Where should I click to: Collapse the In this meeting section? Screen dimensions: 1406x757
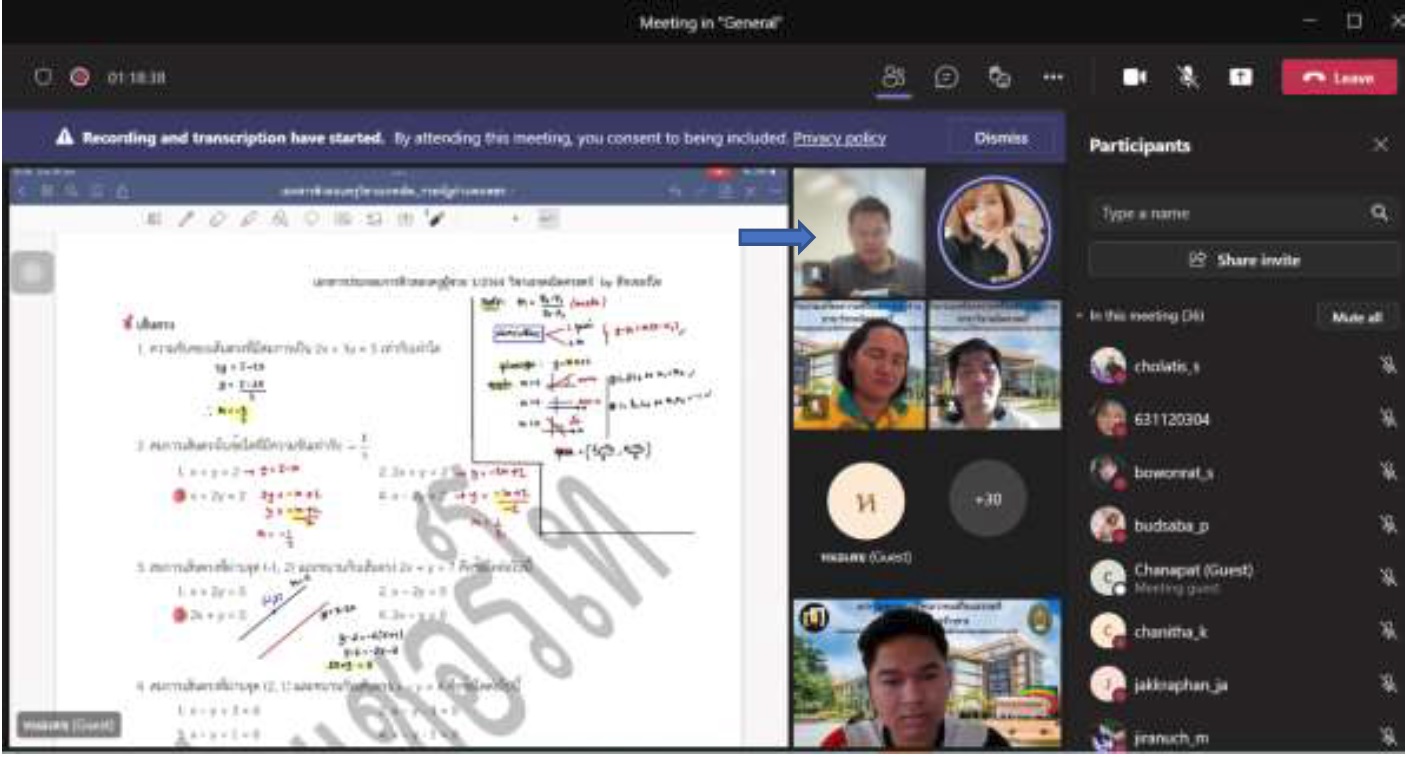[1080, 316]
